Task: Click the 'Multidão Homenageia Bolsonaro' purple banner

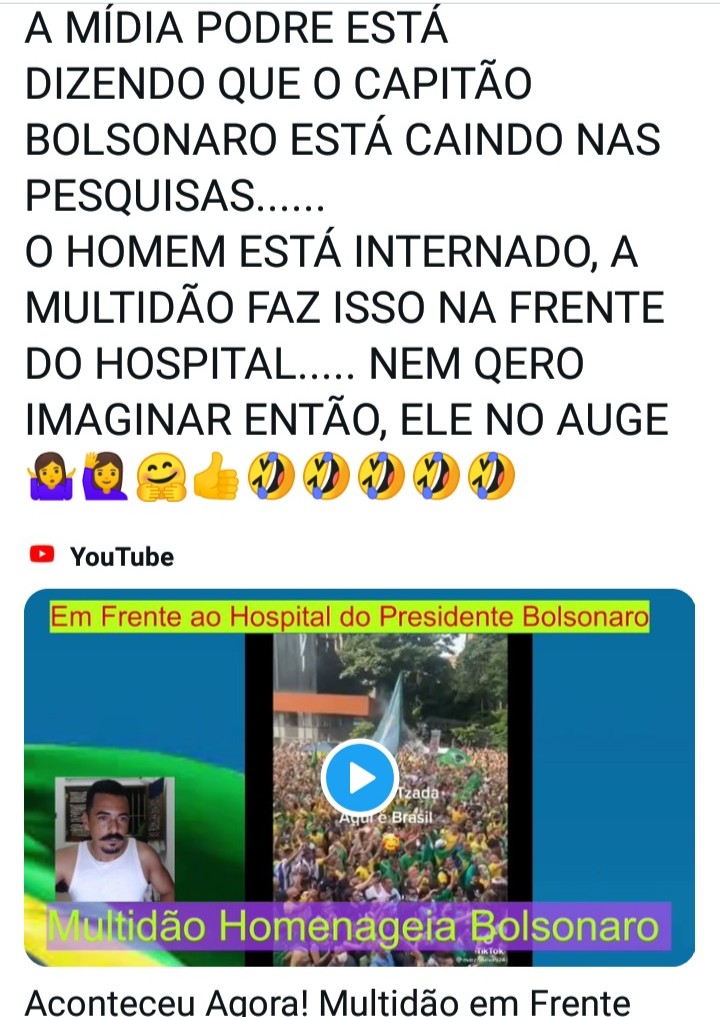Action: pyautogui.click(x=359, y=927)
